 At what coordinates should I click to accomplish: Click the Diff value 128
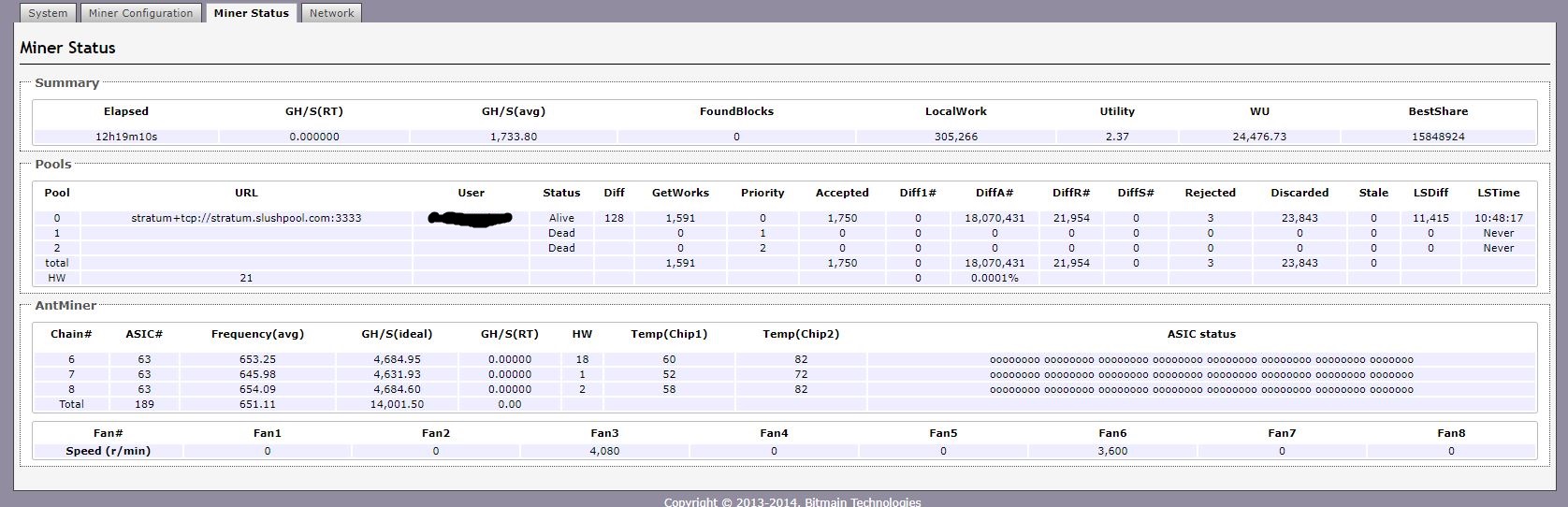pos(614,218)
